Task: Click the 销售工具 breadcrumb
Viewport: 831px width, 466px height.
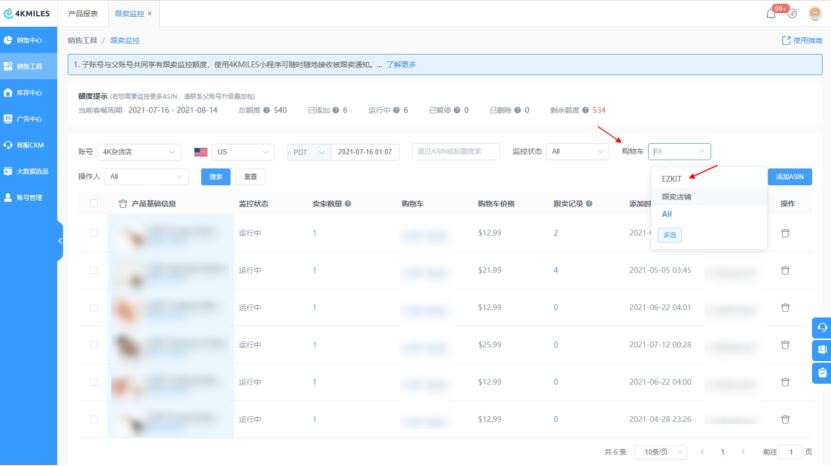Action: [x=82, y=40]
